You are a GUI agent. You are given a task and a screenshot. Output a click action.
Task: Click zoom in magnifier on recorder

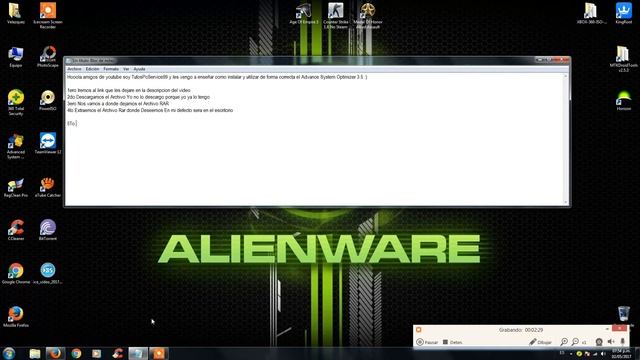[x=564, y=342]
